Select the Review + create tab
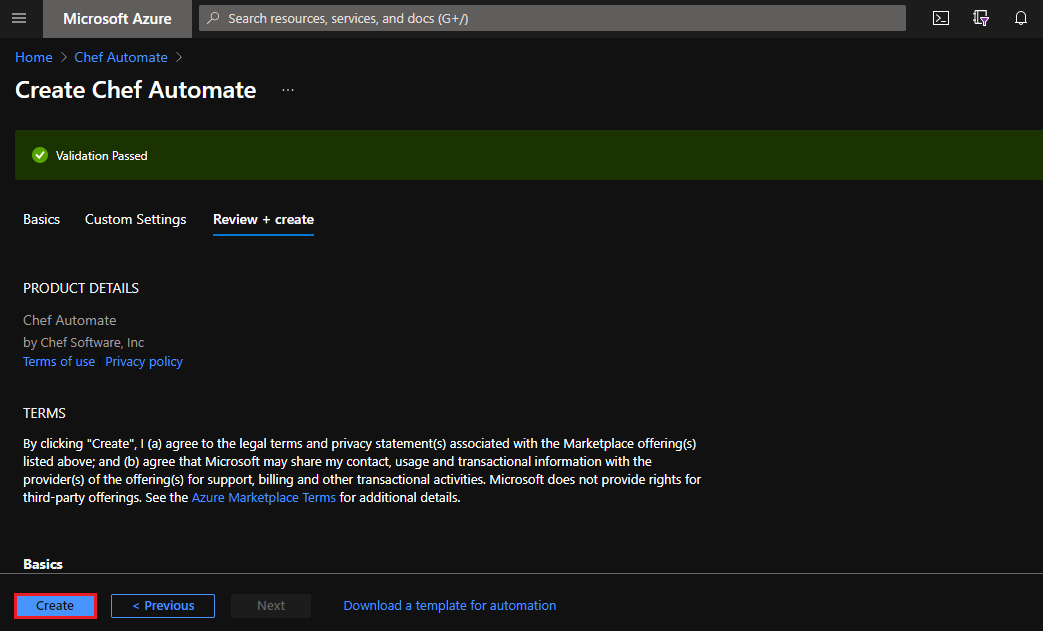The height and width of the screenshot is (631, 1043). tap(263, 219)
